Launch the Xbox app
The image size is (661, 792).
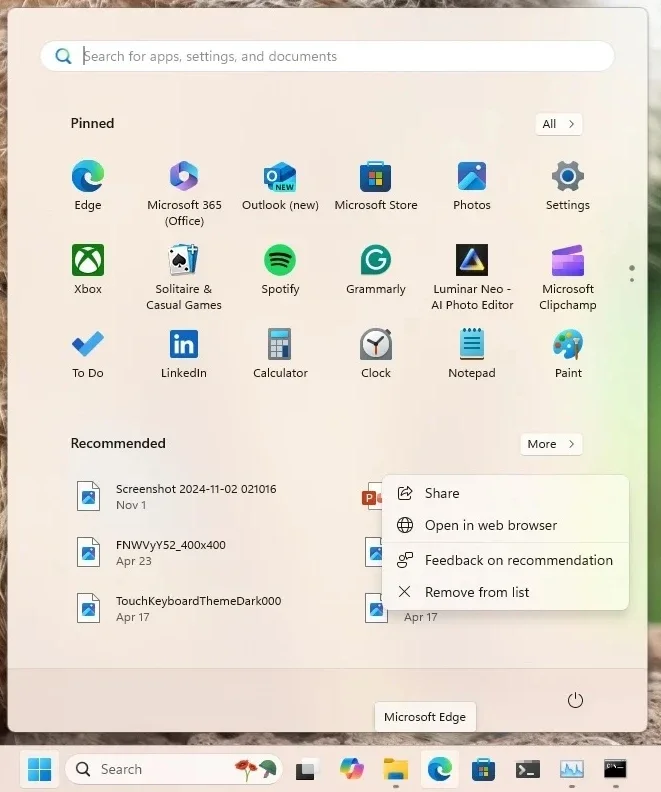[88, 269]
